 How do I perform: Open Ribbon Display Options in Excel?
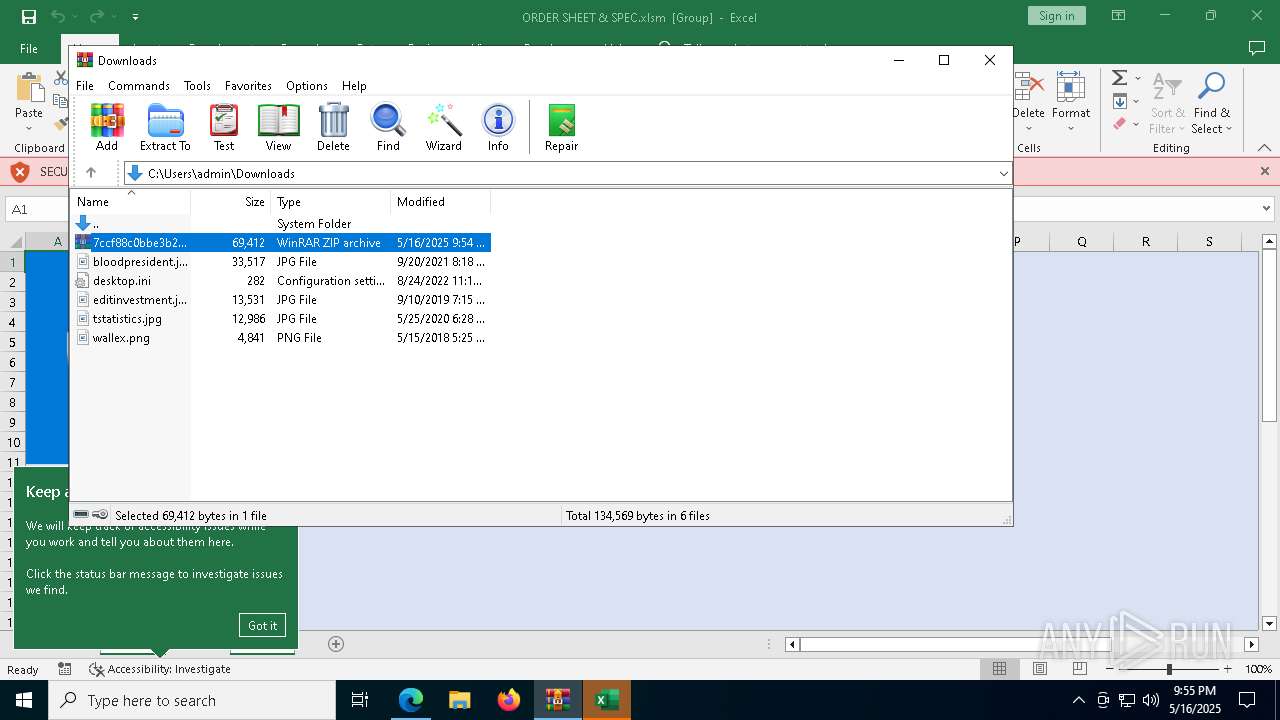click(x=1119, y=16)
